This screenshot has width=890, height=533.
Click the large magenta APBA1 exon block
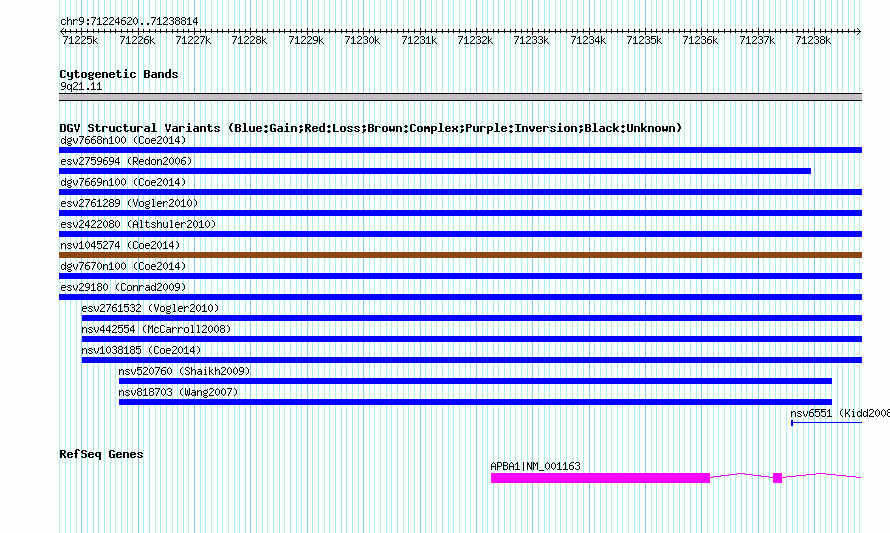601,478
